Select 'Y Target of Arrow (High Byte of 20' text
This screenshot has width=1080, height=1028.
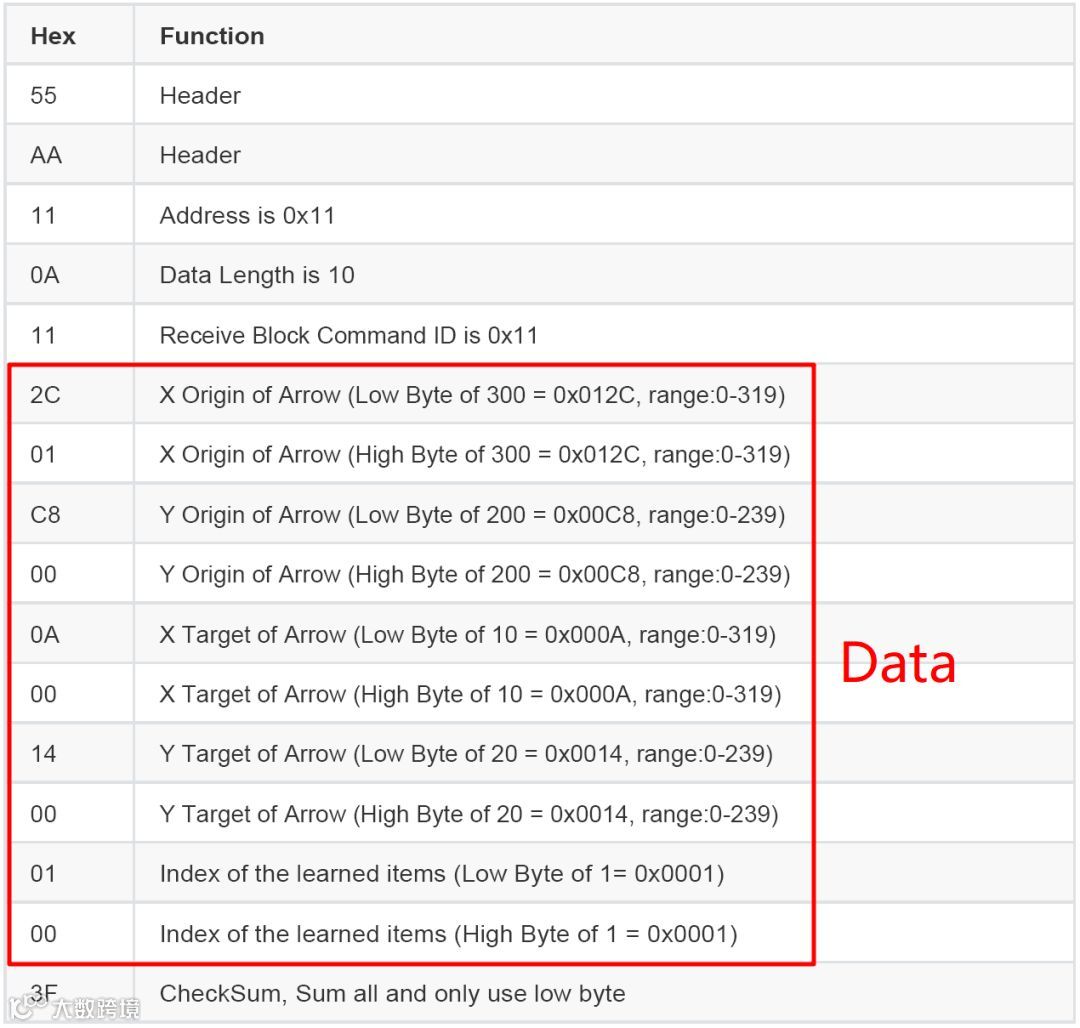[341, 814]
